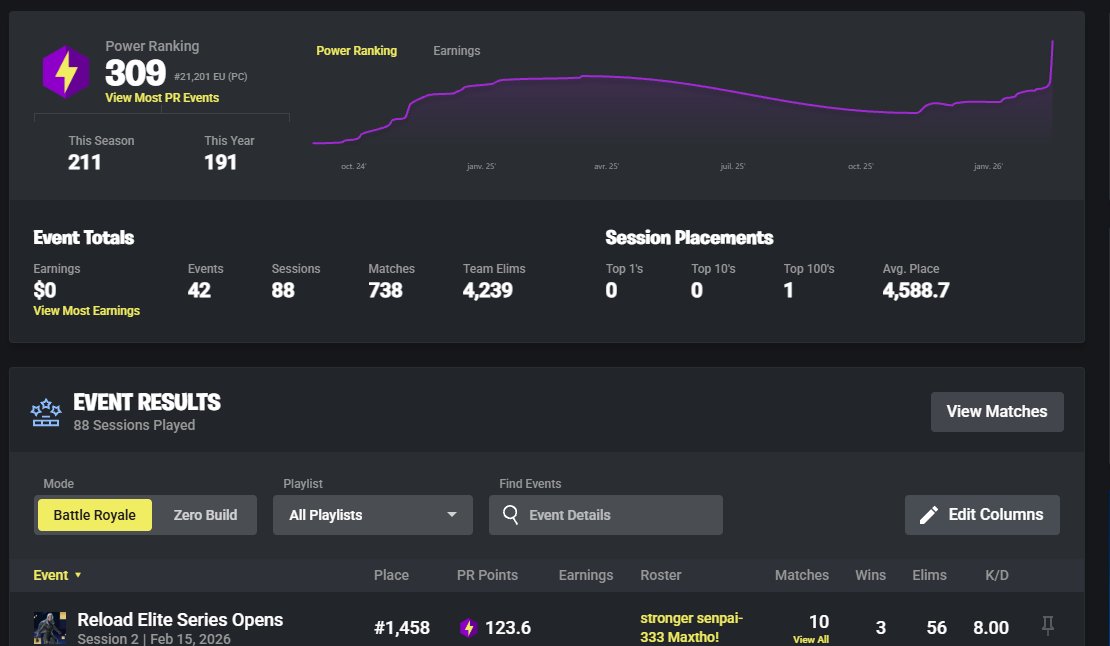Click the Team Elims value 4,239
1110x646 pixels.
[488, 290]
